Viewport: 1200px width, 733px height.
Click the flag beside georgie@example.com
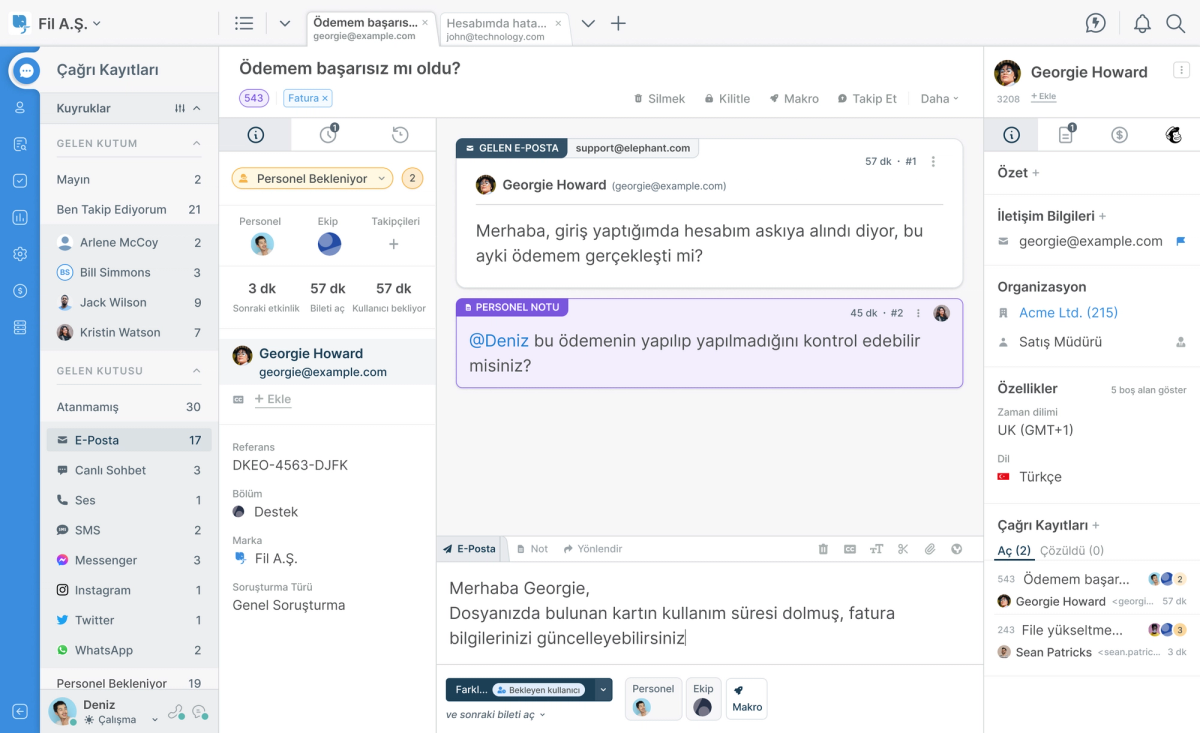1180,241
